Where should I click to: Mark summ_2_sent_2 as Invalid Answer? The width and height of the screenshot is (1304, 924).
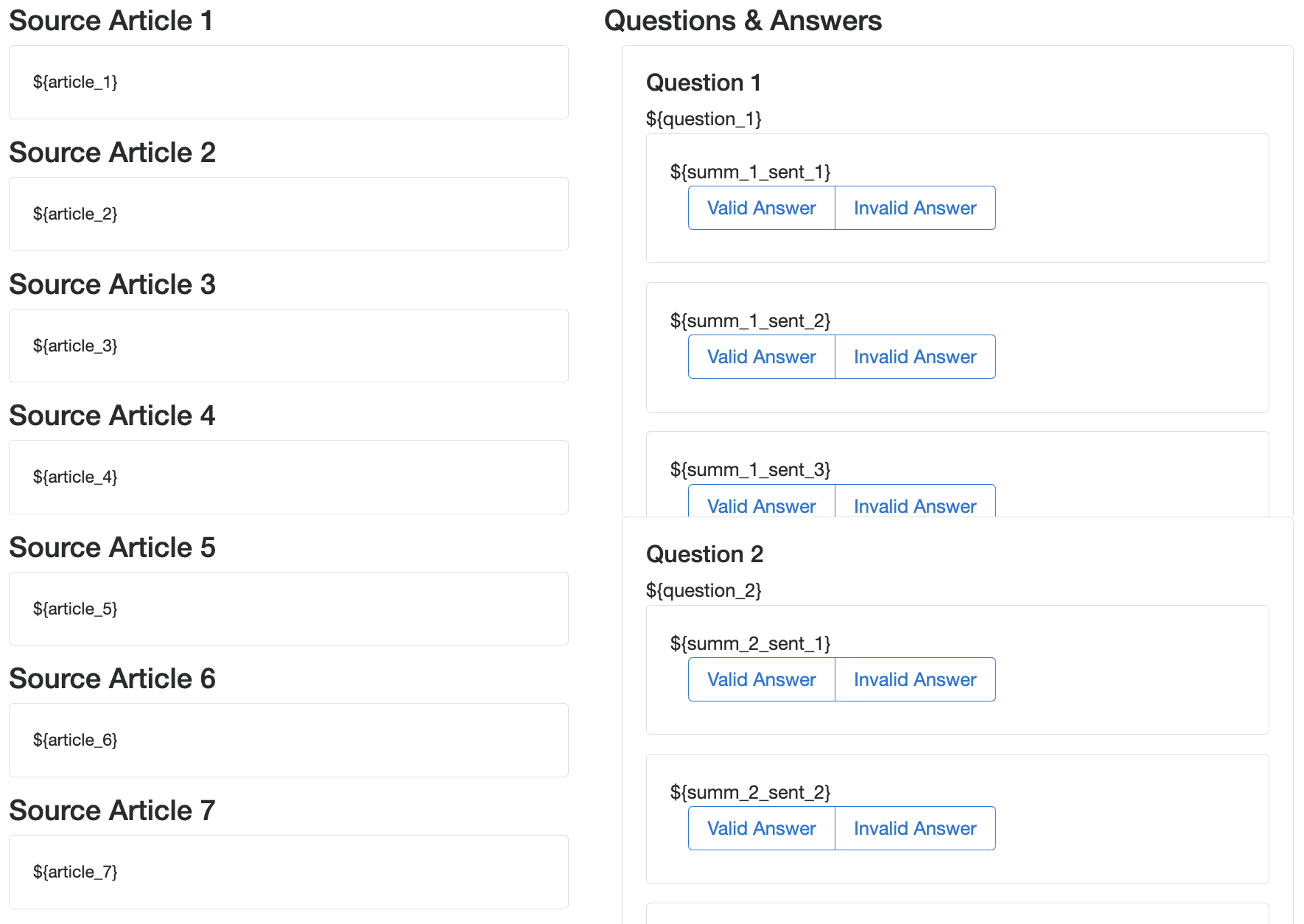coord(914,828)
